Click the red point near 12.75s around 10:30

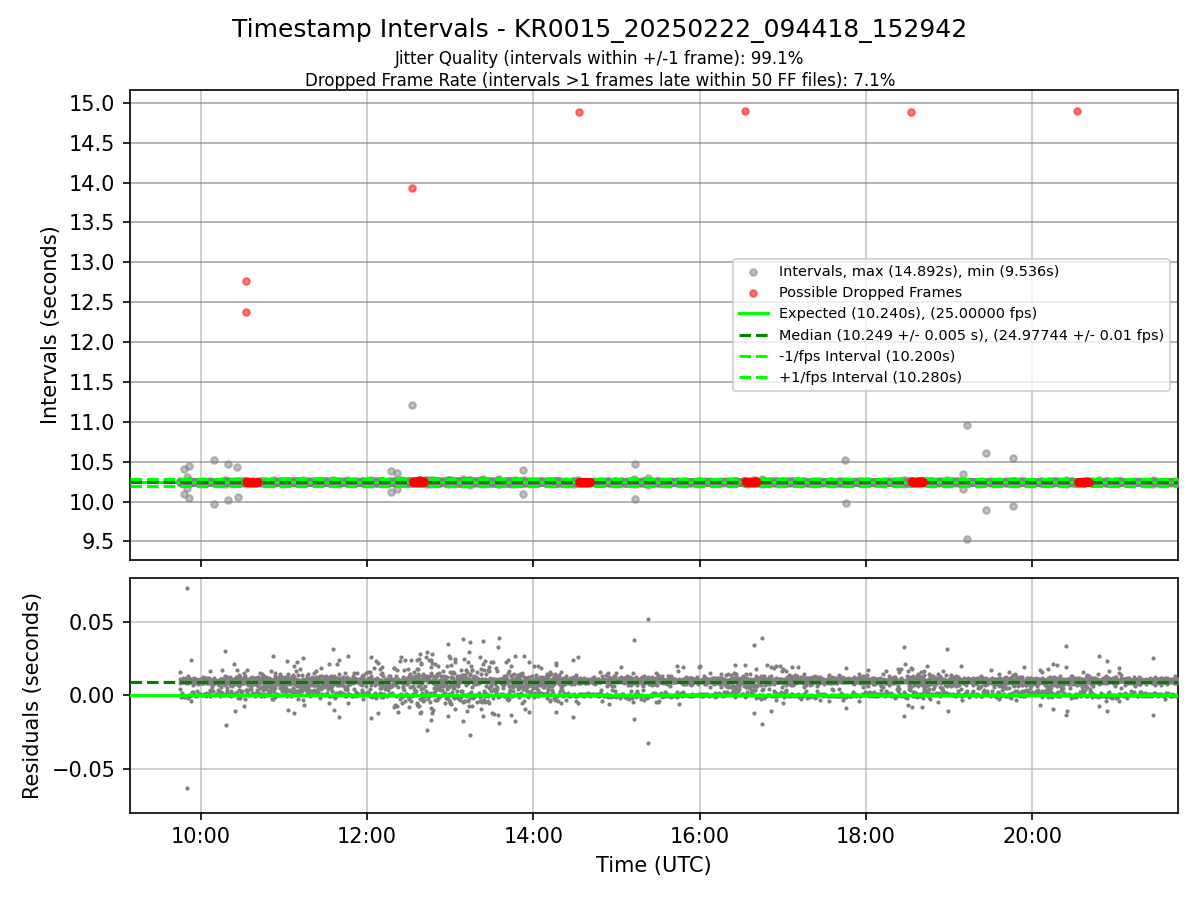246,281
